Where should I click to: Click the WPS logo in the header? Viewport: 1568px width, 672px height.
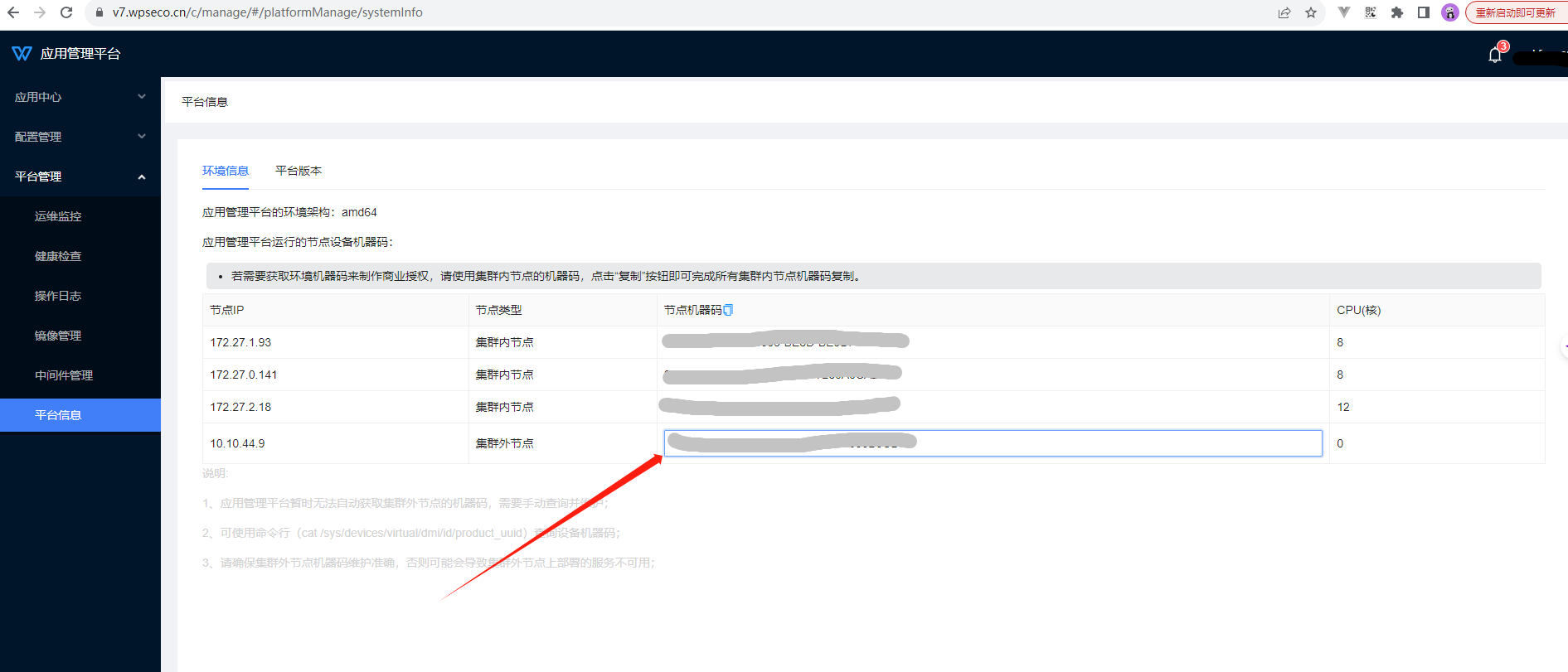point(22,54)
